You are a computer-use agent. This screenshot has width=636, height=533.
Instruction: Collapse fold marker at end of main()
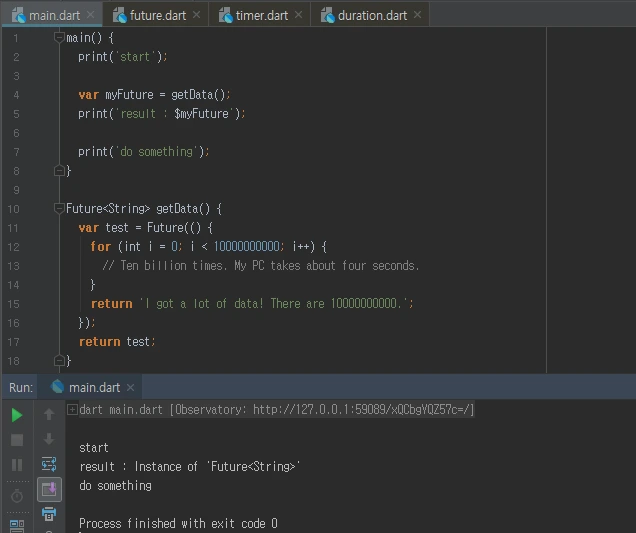[x=59, y=171]
